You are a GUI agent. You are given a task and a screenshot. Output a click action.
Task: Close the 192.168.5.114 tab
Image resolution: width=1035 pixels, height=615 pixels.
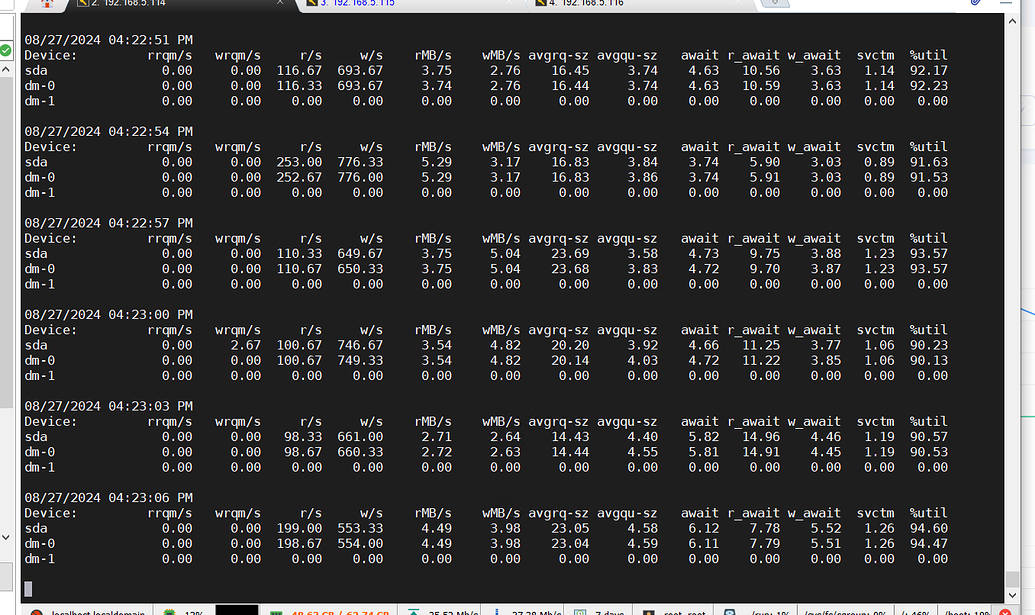[x=282, y=4]
